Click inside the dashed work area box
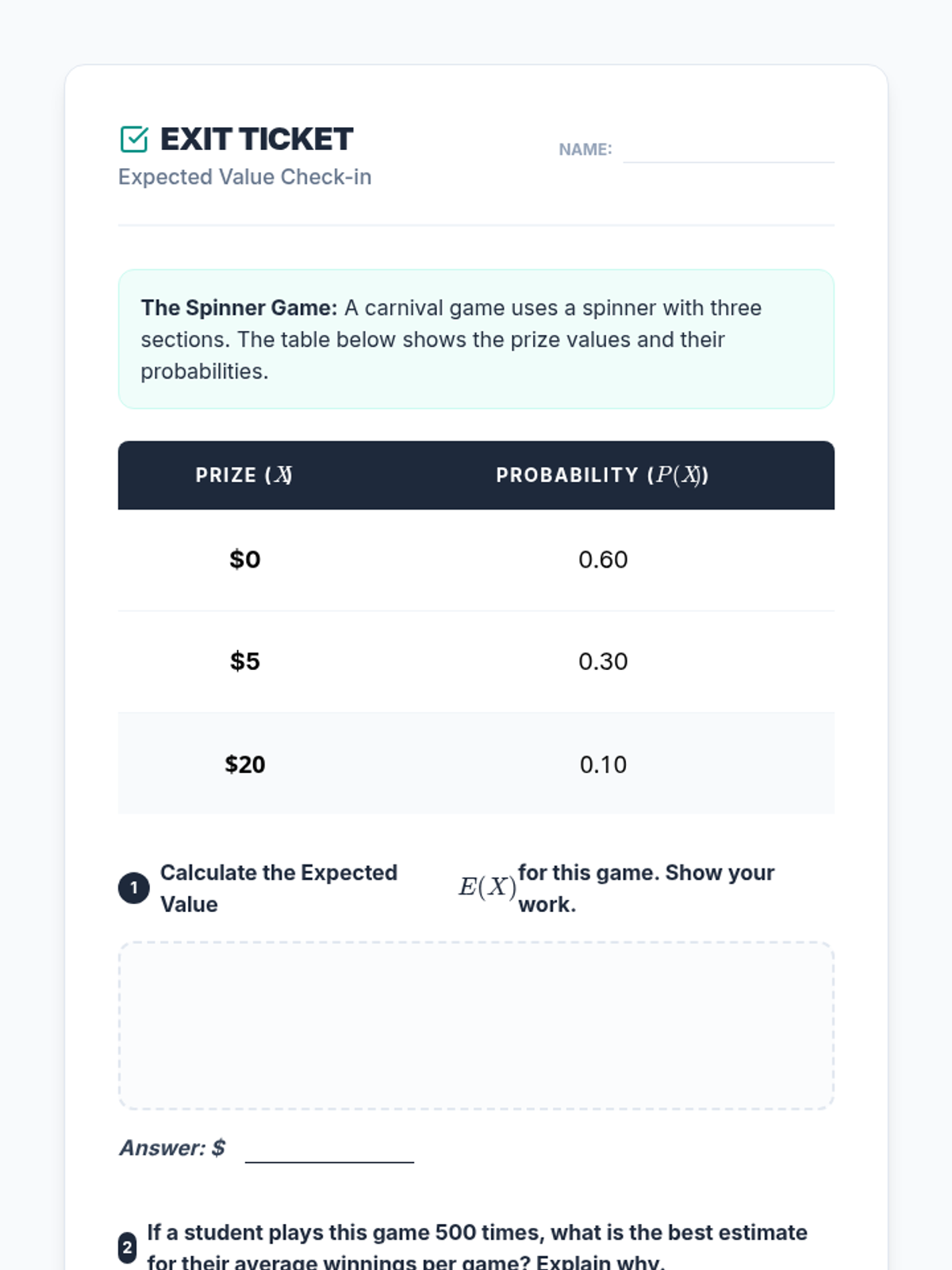952x1270 pixels. (x=476, y=1026)
